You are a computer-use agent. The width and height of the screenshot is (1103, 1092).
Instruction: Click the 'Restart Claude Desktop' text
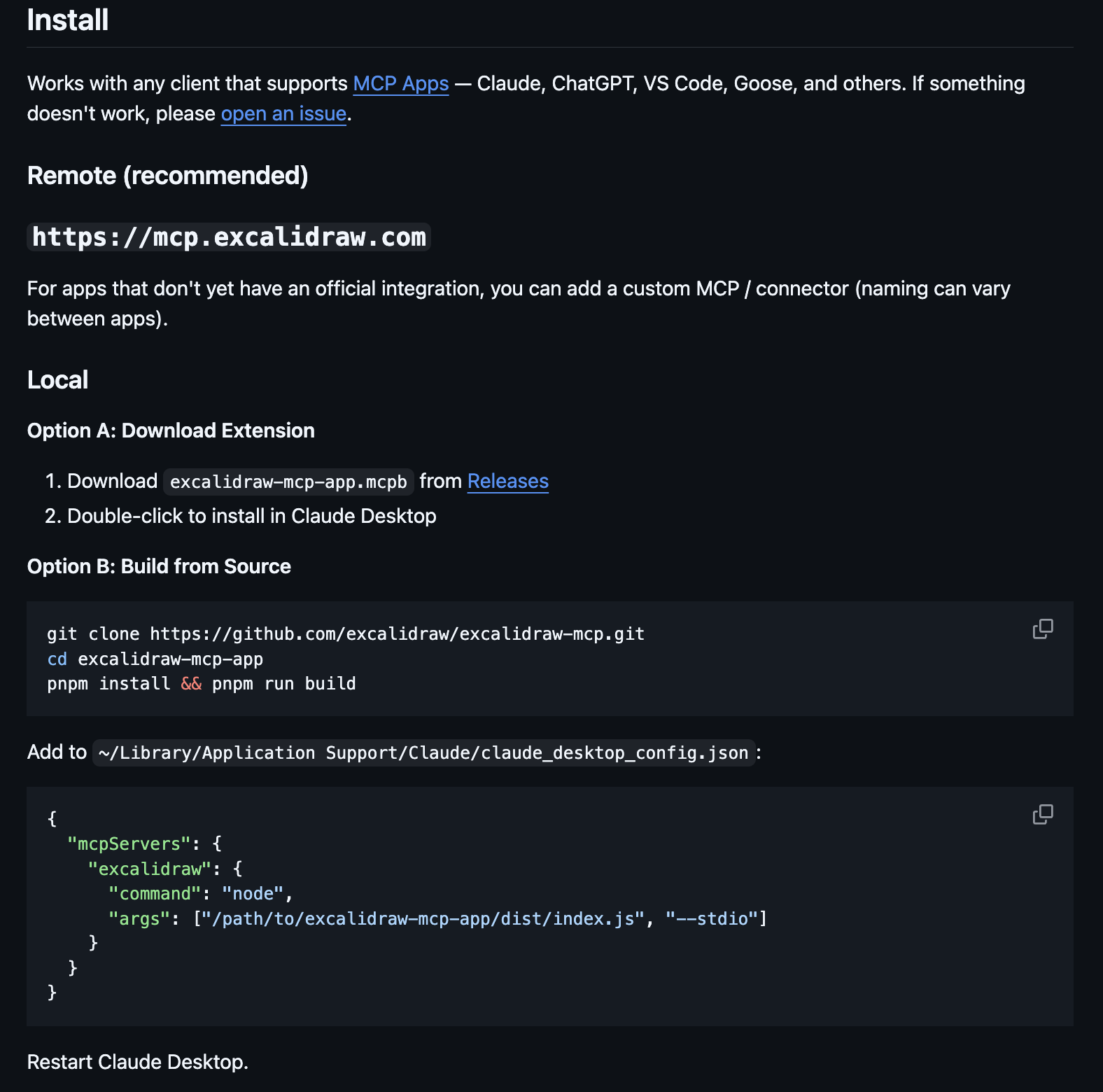click(137, 1062)
